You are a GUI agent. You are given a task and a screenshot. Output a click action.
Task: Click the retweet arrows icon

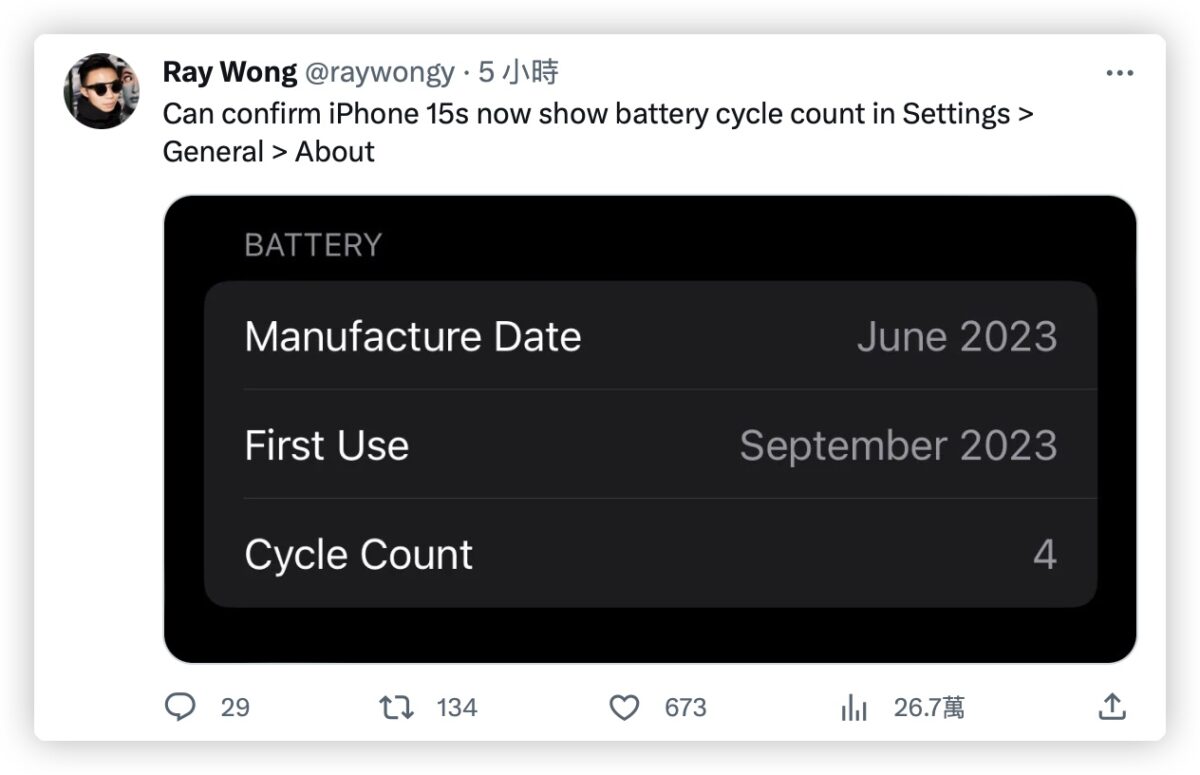click(x=396, y=708)
